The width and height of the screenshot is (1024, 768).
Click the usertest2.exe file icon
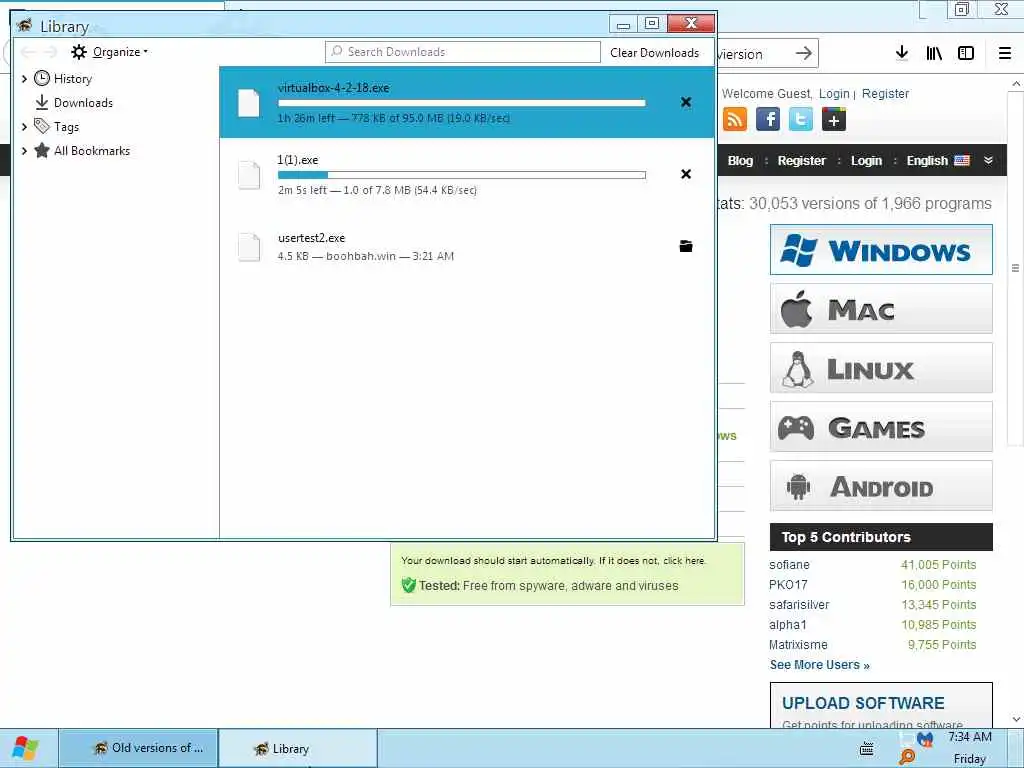(249, 247)
